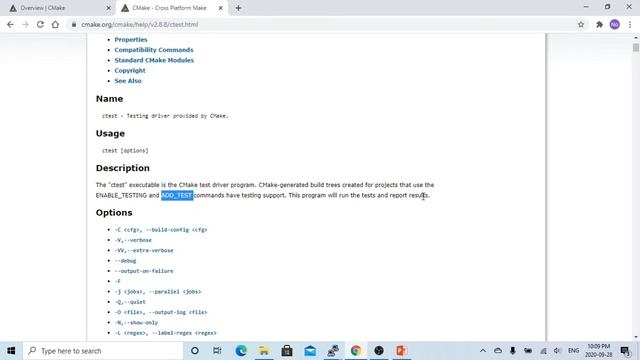This screenshot has width=640, height=360.
Task: Open PowerPoint from the taskbar
Action: pyautogui.click(x=401, y=351)
